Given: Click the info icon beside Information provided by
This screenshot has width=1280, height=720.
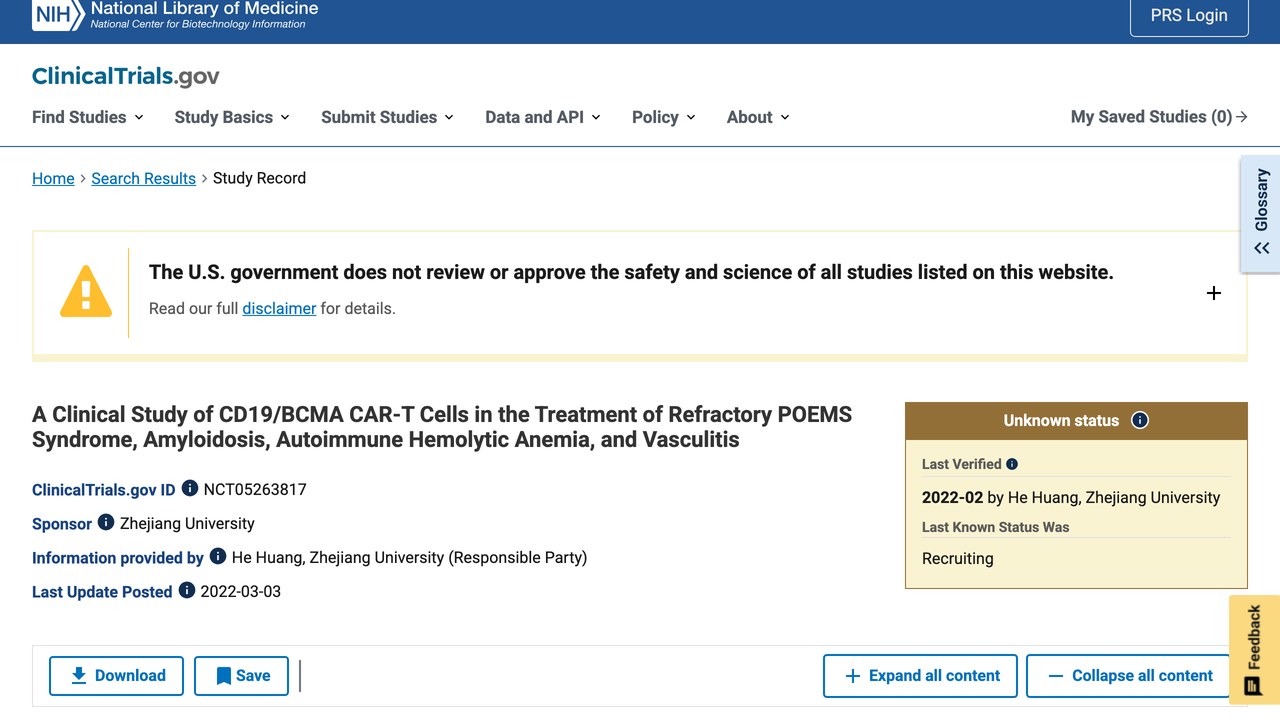Looking at the screenshot, I should tap(218, 557).
